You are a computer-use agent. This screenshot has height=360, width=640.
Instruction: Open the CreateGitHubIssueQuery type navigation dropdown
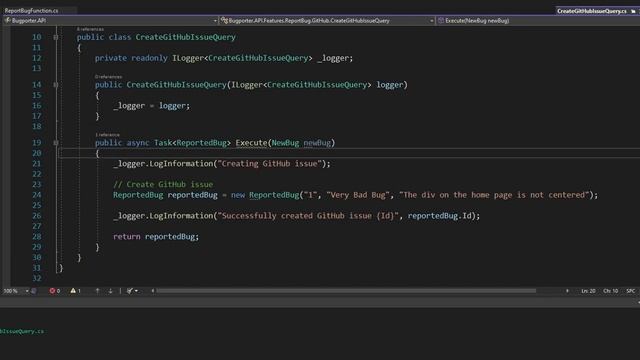click(327, 20)
